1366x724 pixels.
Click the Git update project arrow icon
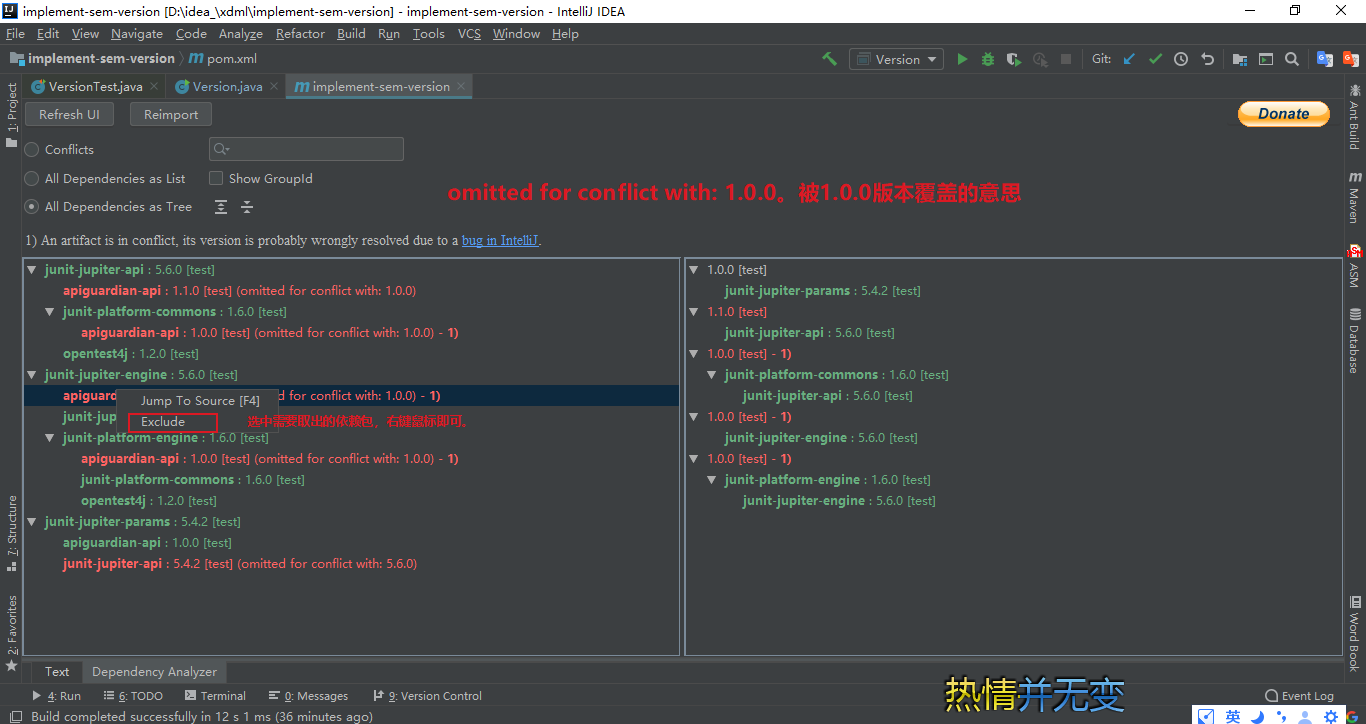click(1129, 59)
